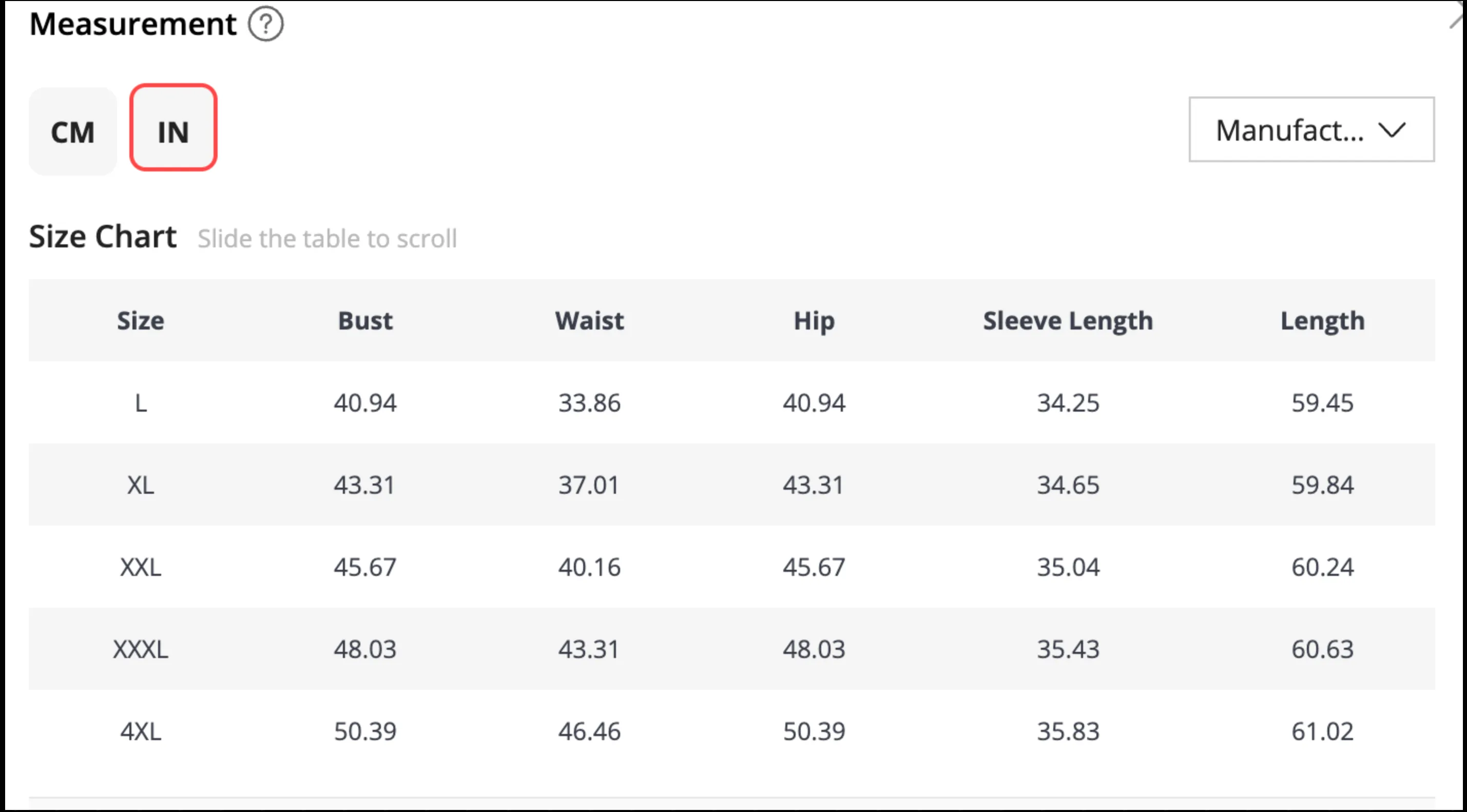Click the 4XL length value 61.02
Image resolution: width=1467 pixels, height=812 pixels.
(x=1322, y=731)
